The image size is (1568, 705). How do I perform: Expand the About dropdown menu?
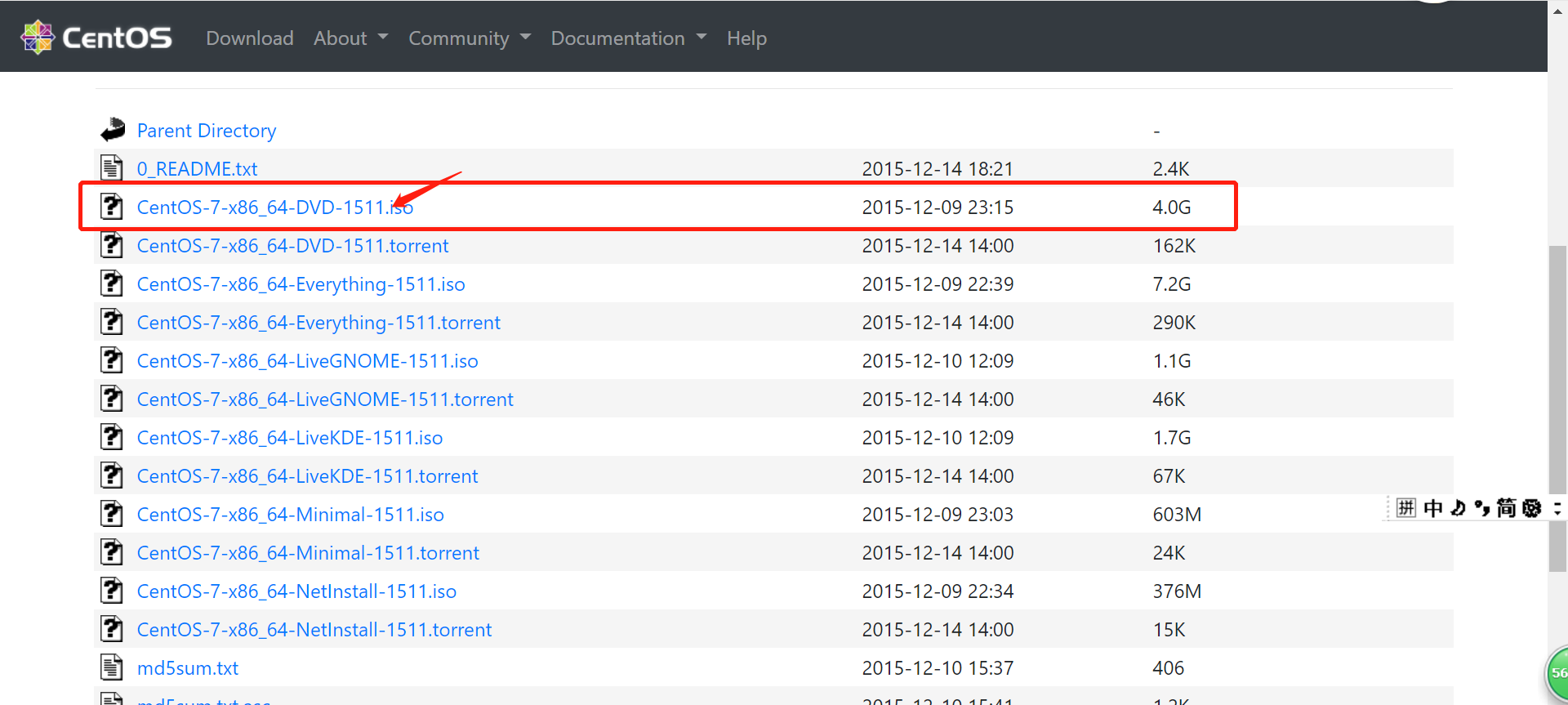[x=351, y=38]
